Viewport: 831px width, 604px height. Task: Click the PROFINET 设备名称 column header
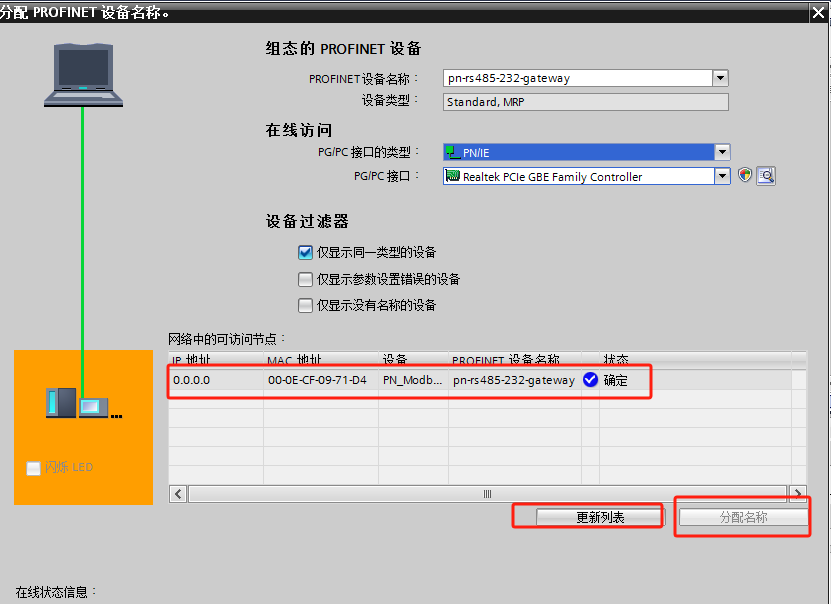coord(515,360)
